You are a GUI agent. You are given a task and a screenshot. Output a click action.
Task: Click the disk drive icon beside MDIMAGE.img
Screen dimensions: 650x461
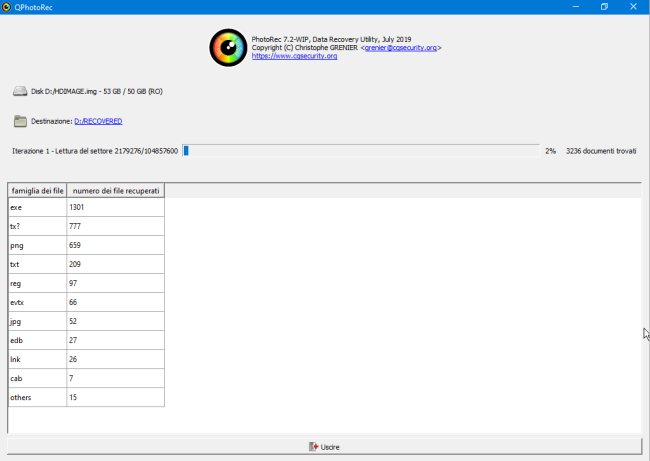tap(20, 91)
